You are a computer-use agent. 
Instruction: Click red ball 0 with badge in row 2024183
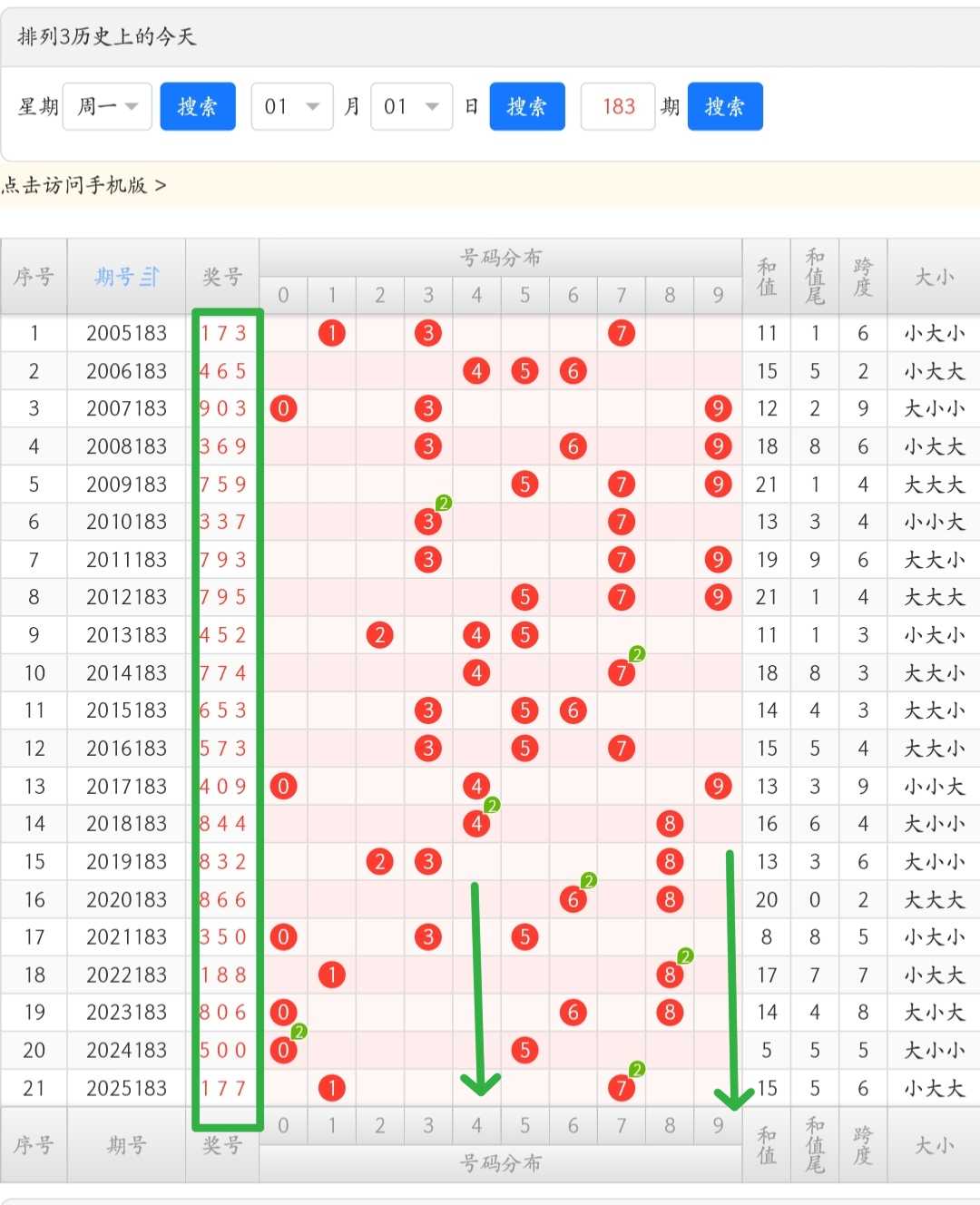284,1050
